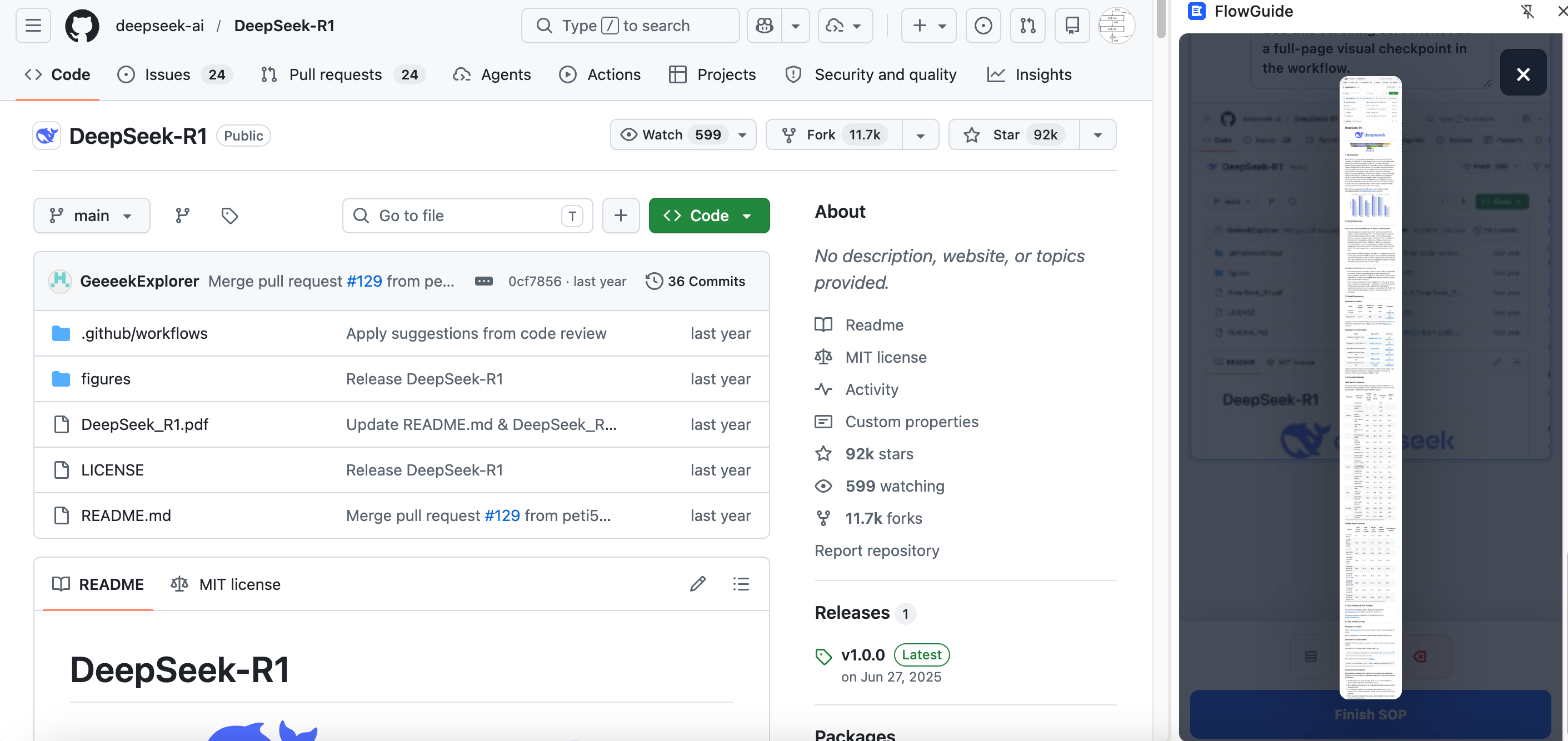Open the Copilot chat icon
Screen dimensions: 1568x741
tap(765, 26)
